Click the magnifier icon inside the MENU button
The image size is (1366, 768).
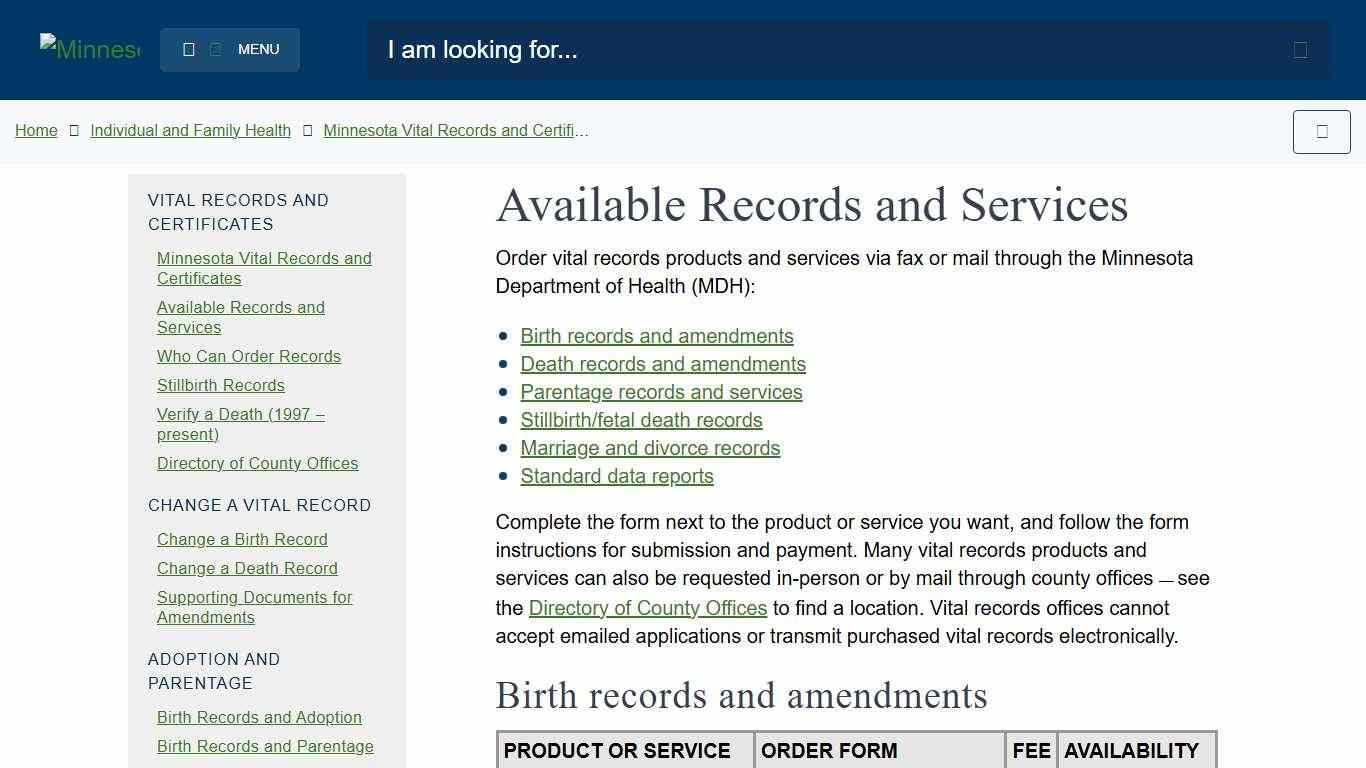coord(216,48)
